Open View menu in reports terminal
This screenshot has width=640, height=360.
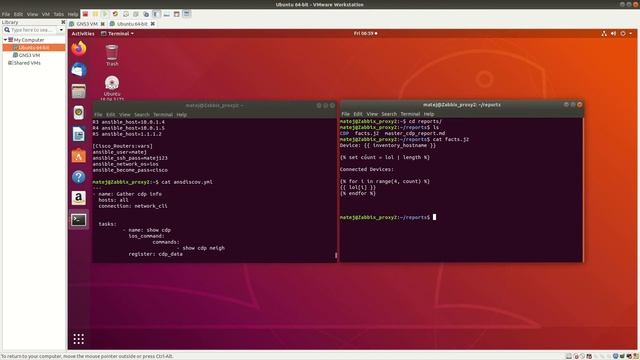(372, 114)
